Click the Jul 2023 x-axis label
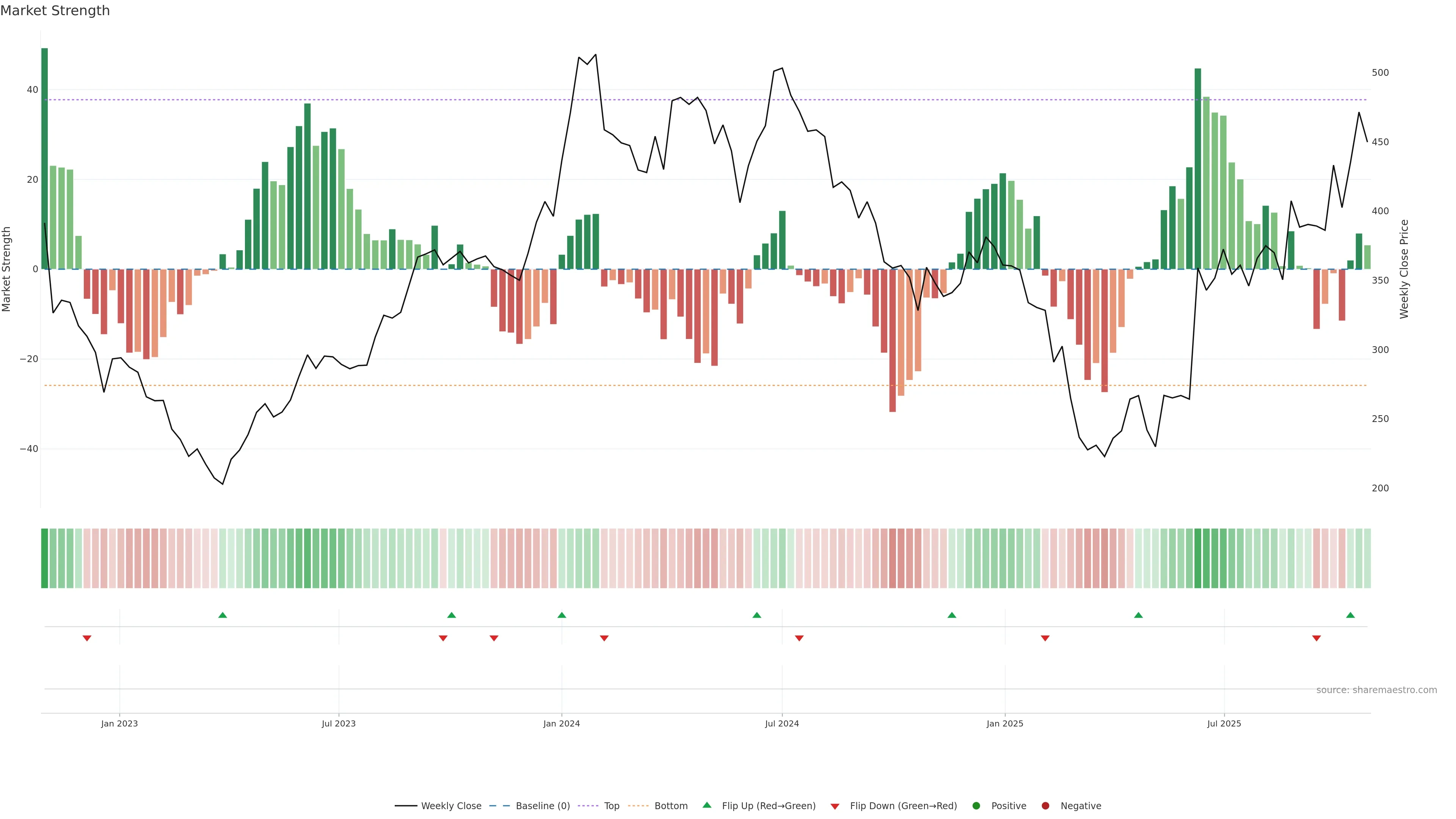The width and height of the screenshot is (1456, 819). [339, 723]
